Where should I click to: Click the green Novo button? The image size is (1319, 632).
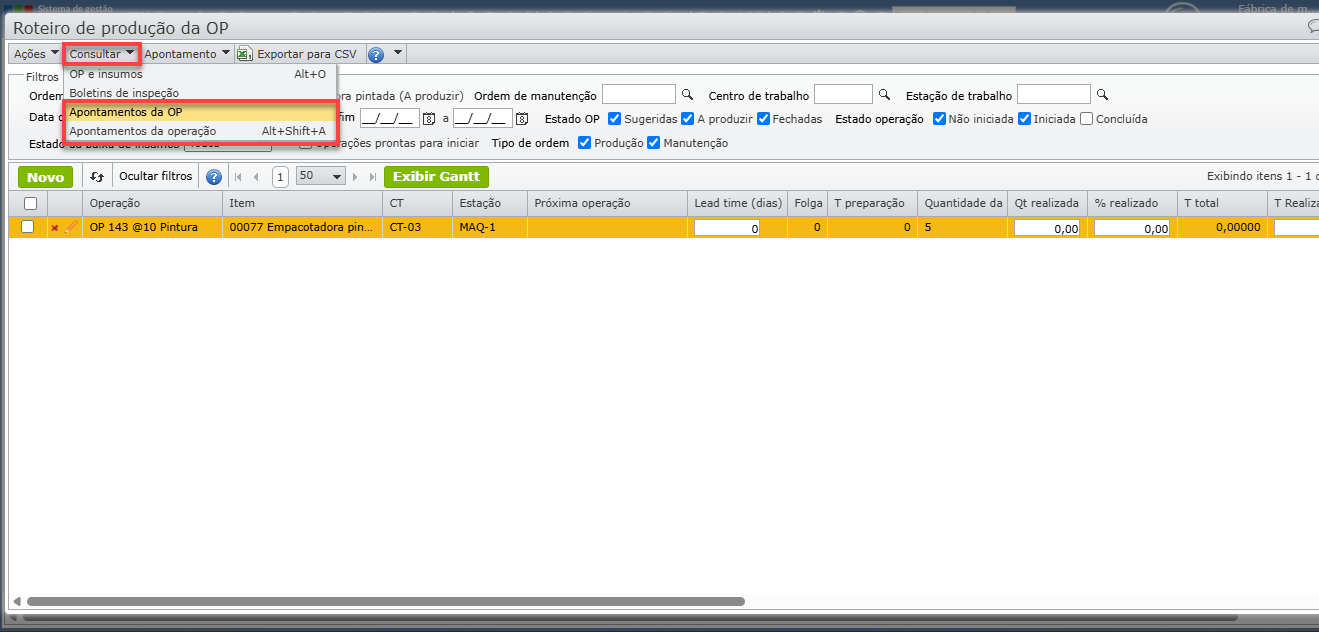[45, 177]
